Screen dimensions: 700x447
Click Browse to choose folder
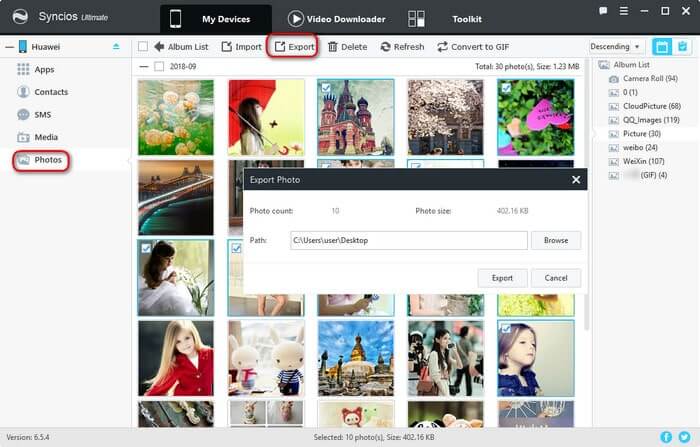[556, 240]
